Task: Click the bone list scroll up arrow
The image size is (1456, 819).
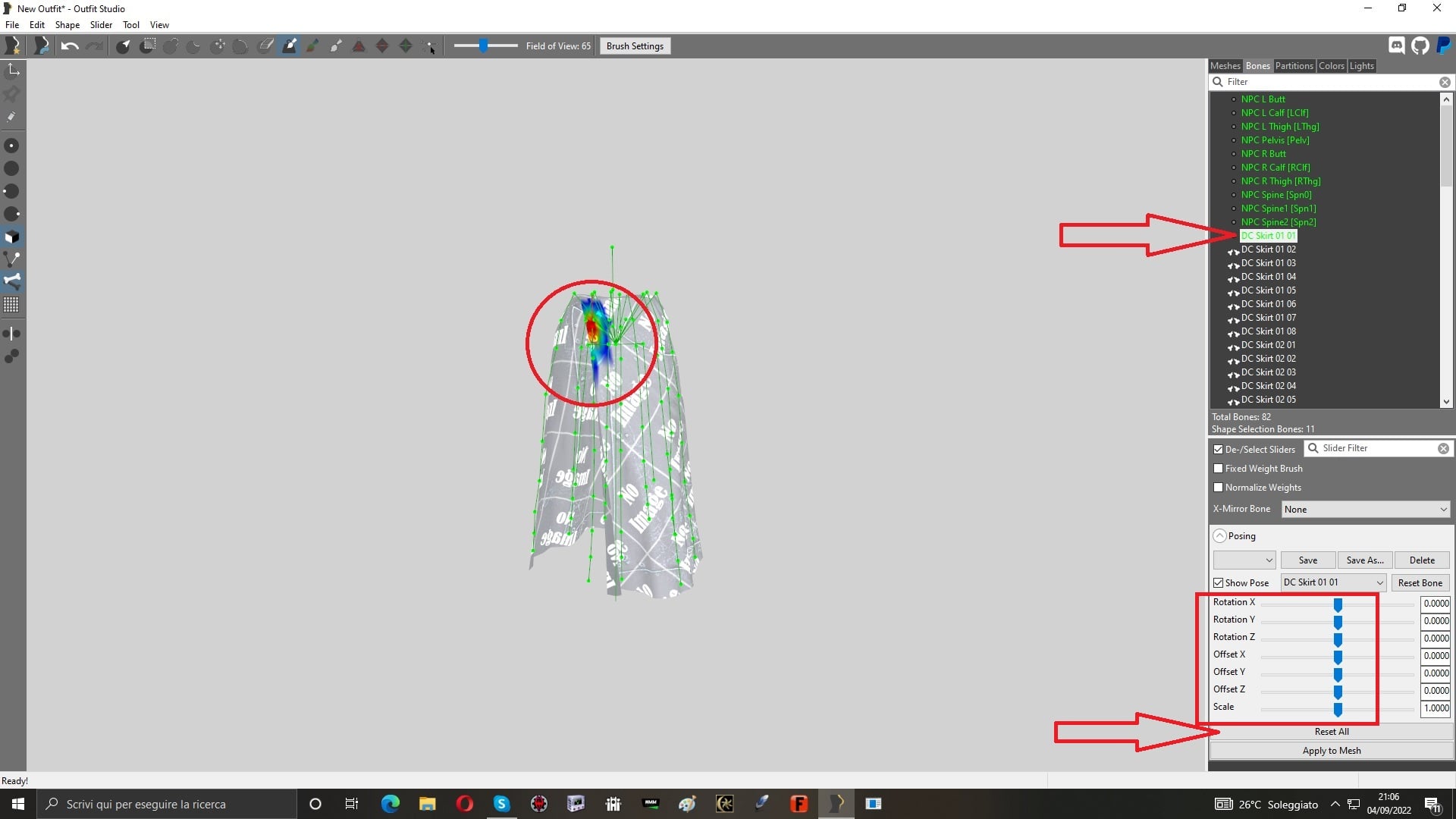Action: coord(1446,99)
